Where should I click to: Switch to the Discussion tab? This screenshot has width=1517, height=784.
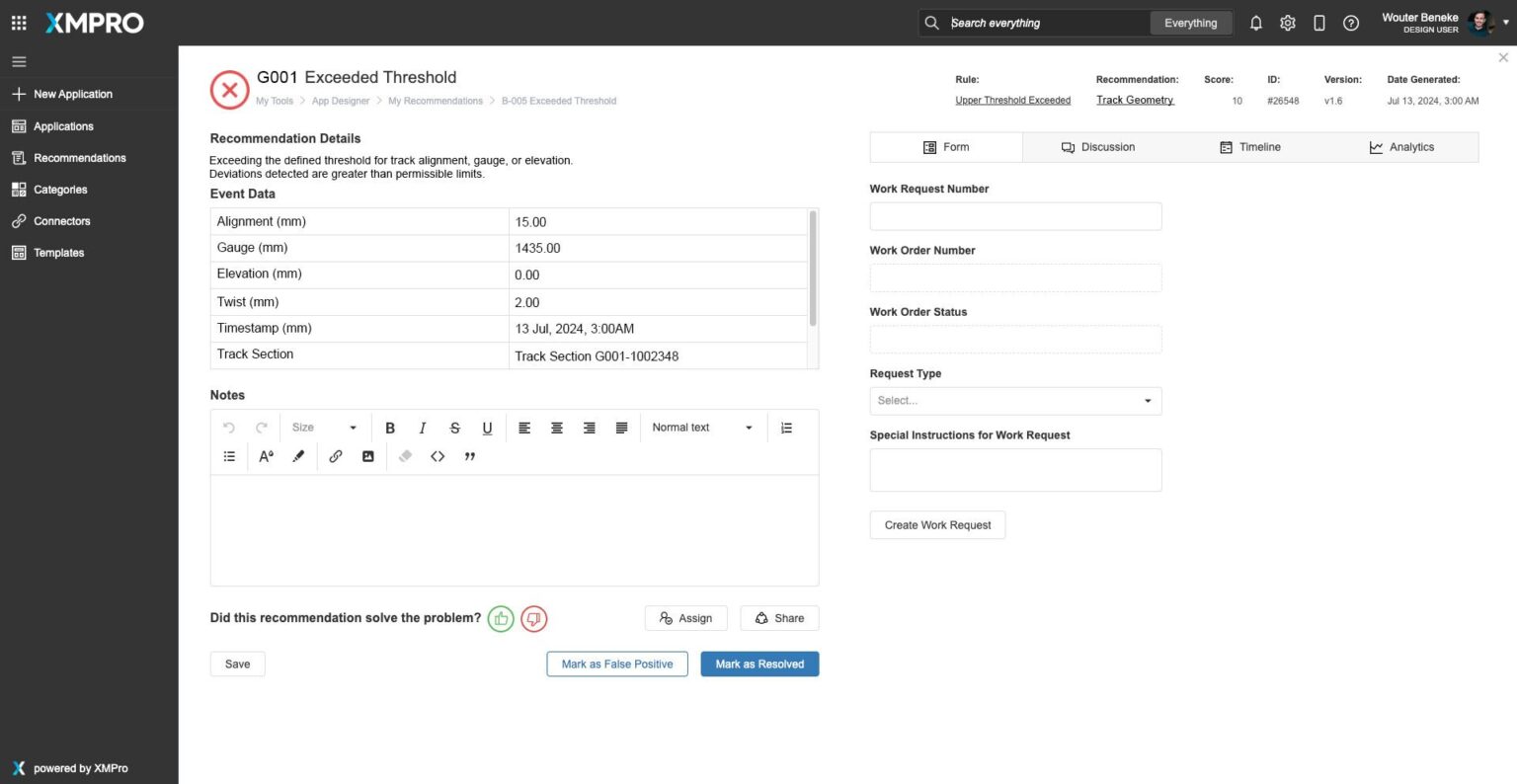coord(1098,147)
